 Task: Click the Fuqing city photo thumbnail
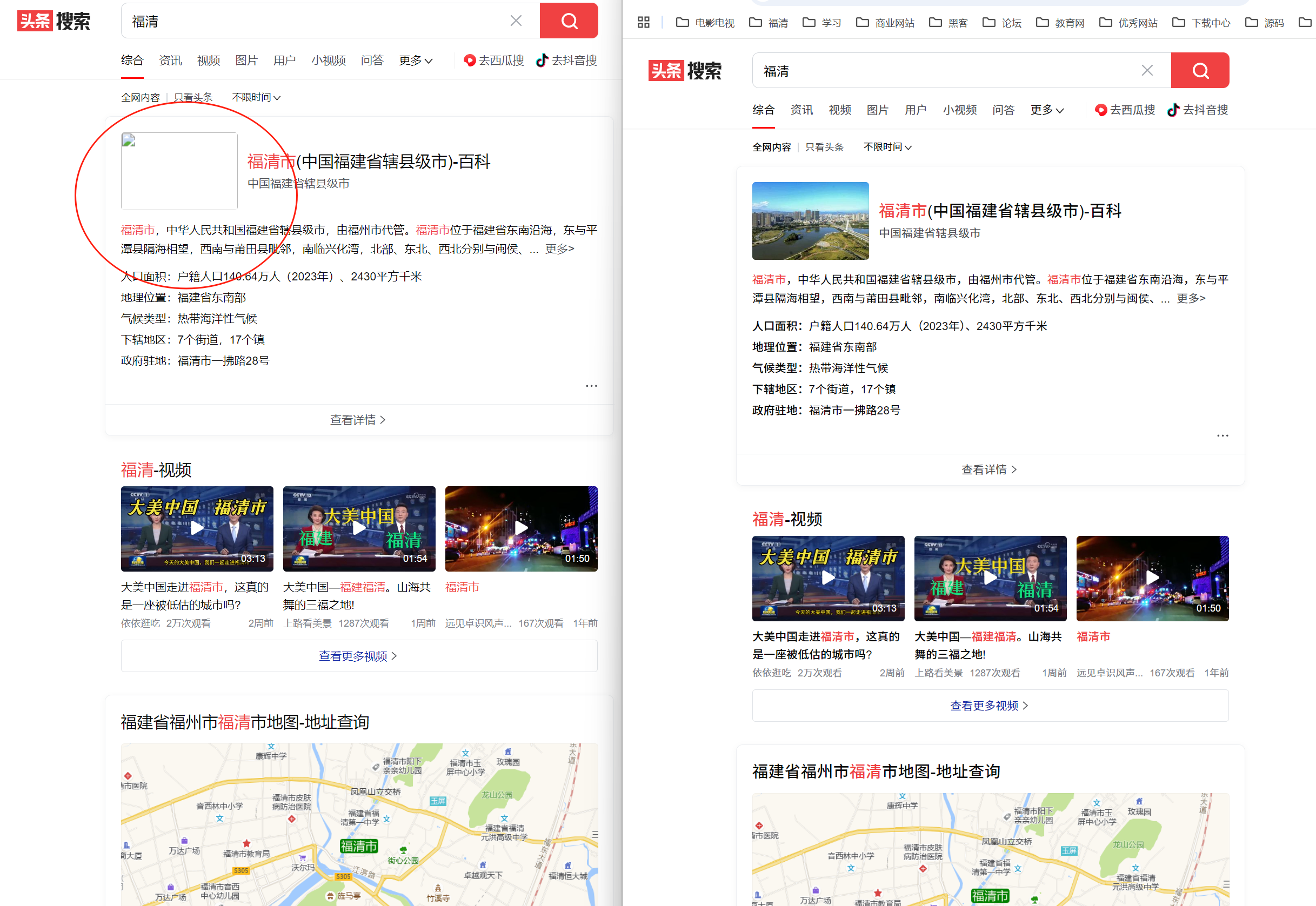[x=810, y=221]
